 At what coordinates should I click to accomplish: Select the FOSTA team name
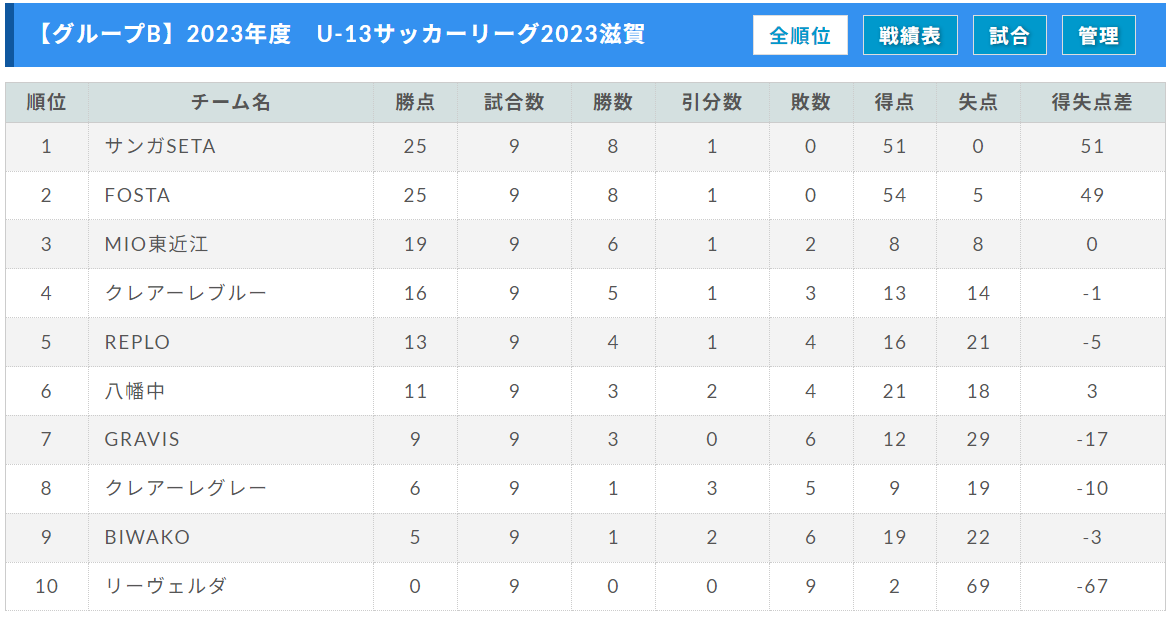click(x=137, y=196)
